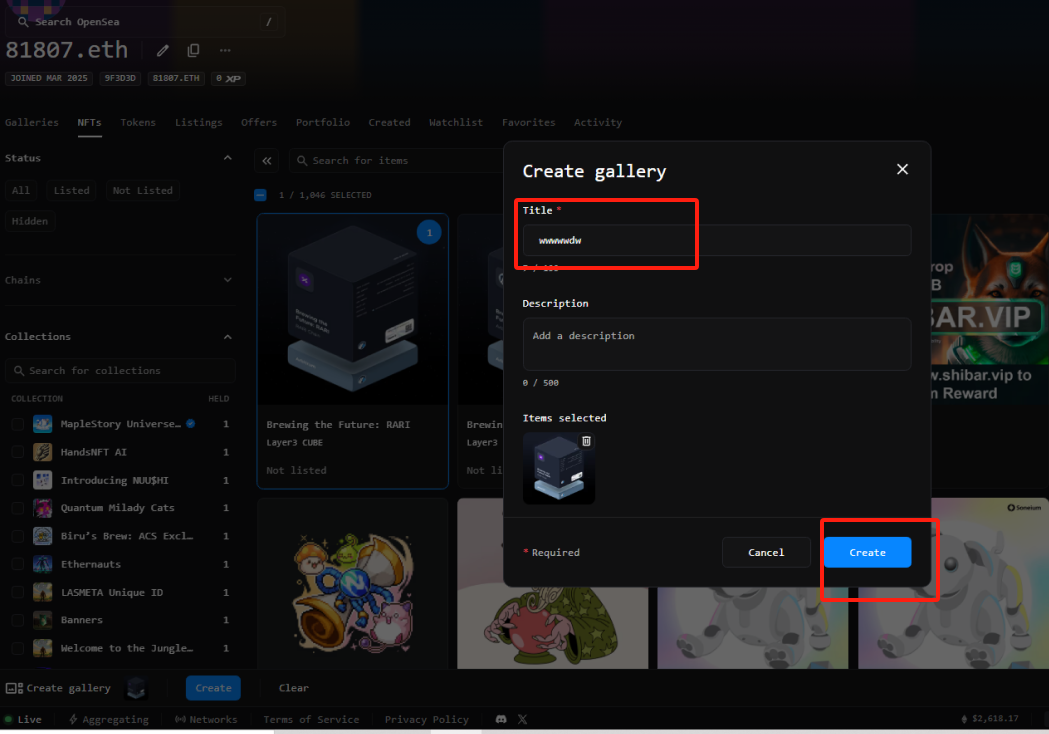
Task: Close the Create gallery dialog
Action: [902, 169]
